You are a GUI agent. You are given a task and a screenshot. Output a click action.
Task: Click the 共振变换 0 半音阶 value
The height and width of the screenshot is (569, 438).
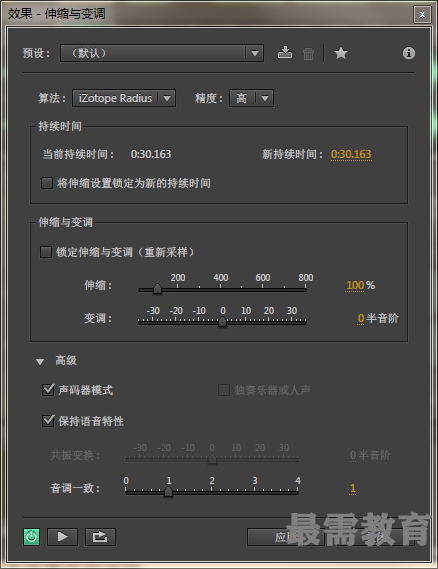[x=353, y=455]
